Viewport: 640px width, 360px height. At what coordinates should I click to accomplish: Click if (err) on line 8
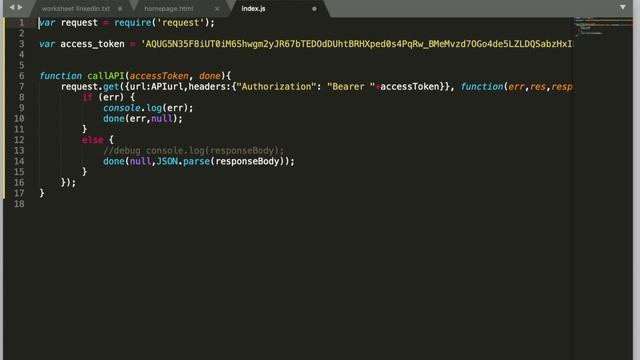point(103,97)
